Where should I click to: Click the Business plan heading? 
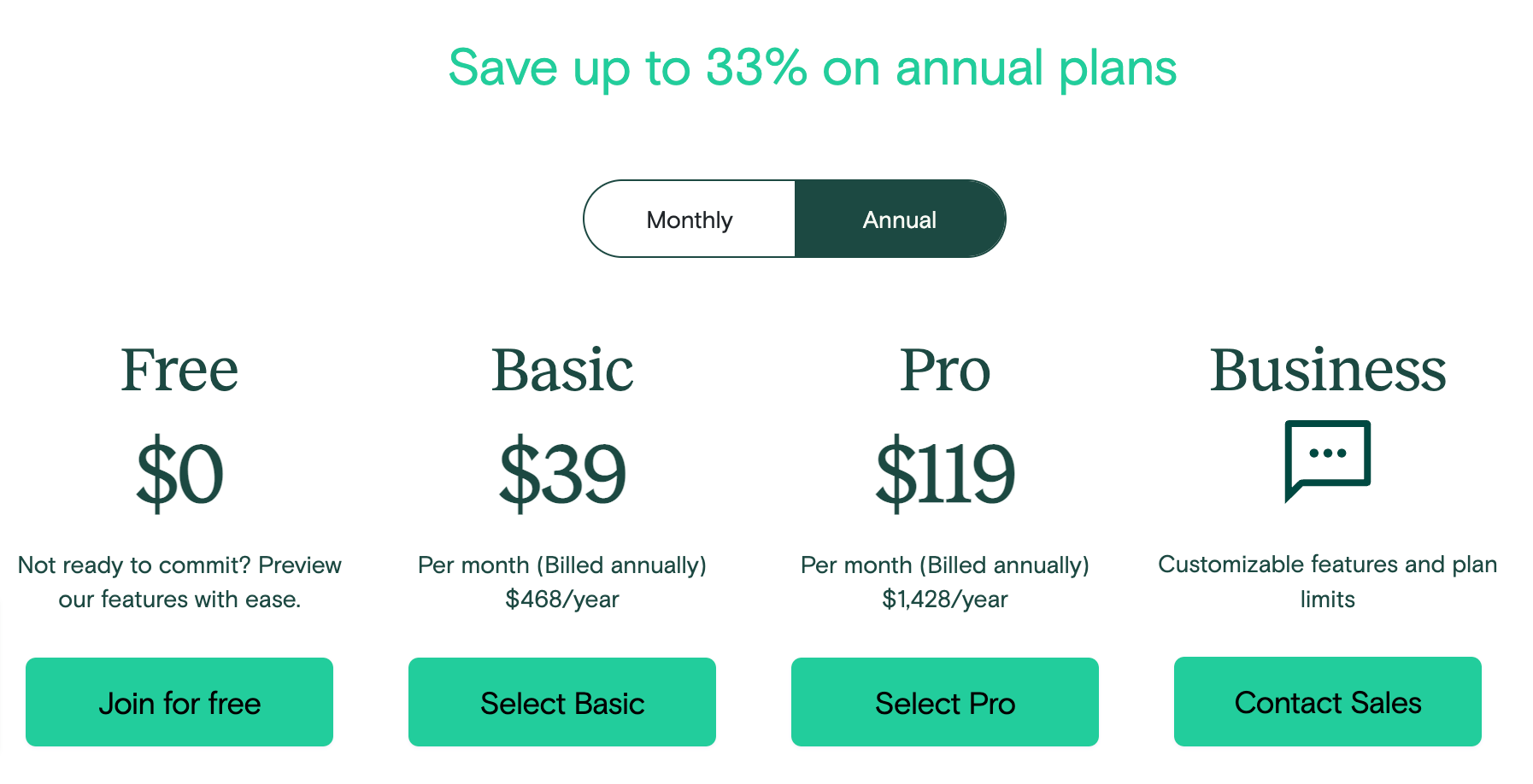[x=1327, y=370]
